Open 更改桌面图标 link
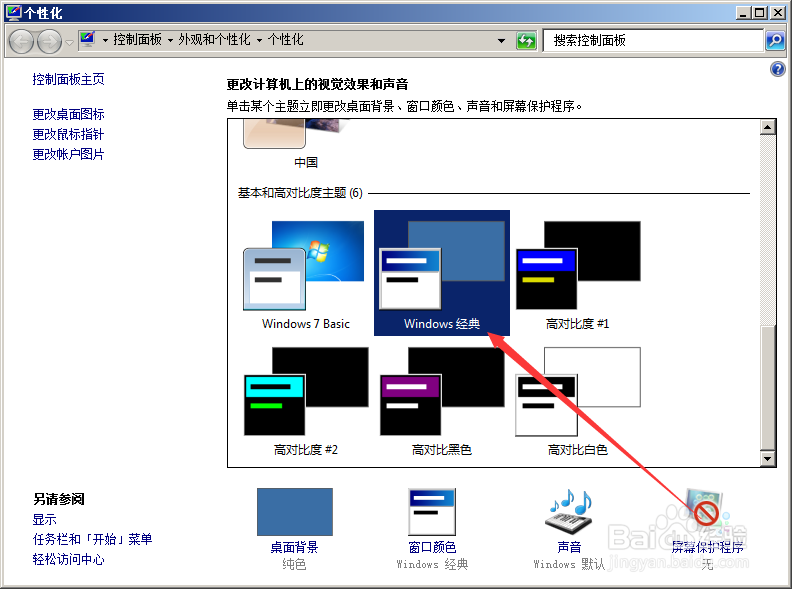Image resolution: width=792 pixels, height=589 pixels. click(x=68, y=114)
